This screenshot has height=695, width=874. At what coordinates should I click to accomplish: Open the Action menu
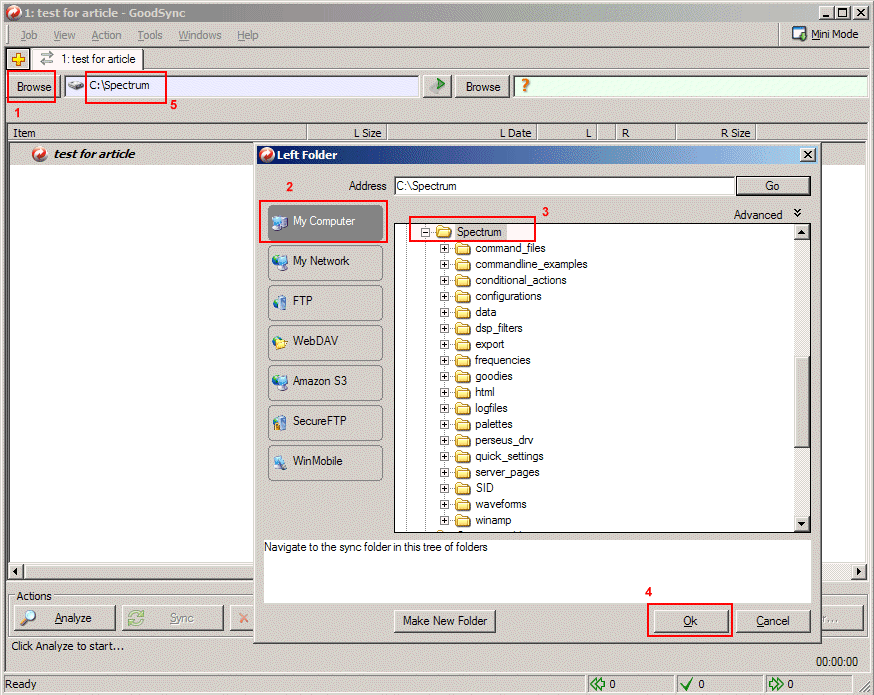pyautogui.click(x=106, y=35)
